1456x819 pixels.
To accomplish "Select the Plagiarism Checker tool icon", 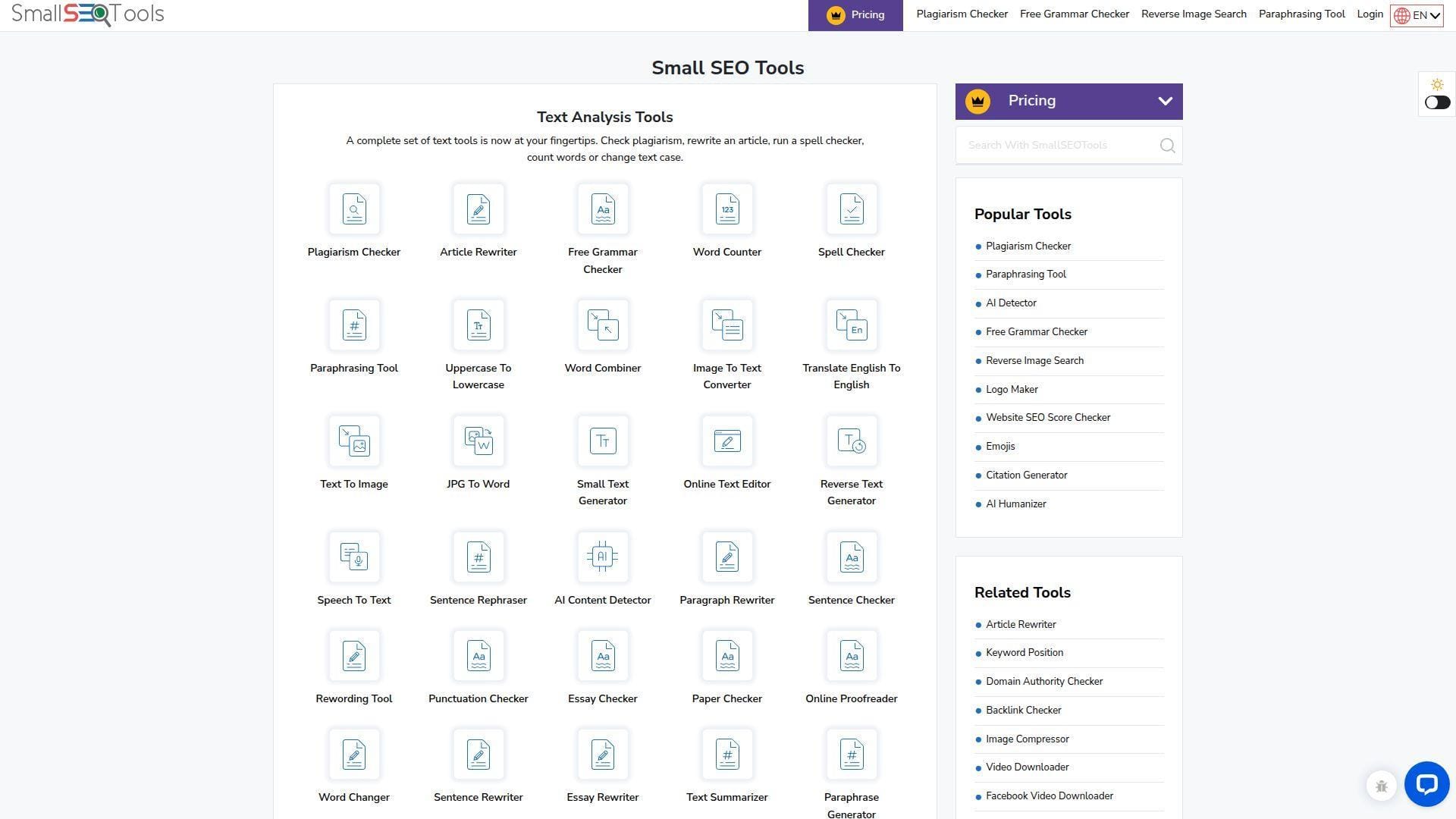I will [354, 209].
